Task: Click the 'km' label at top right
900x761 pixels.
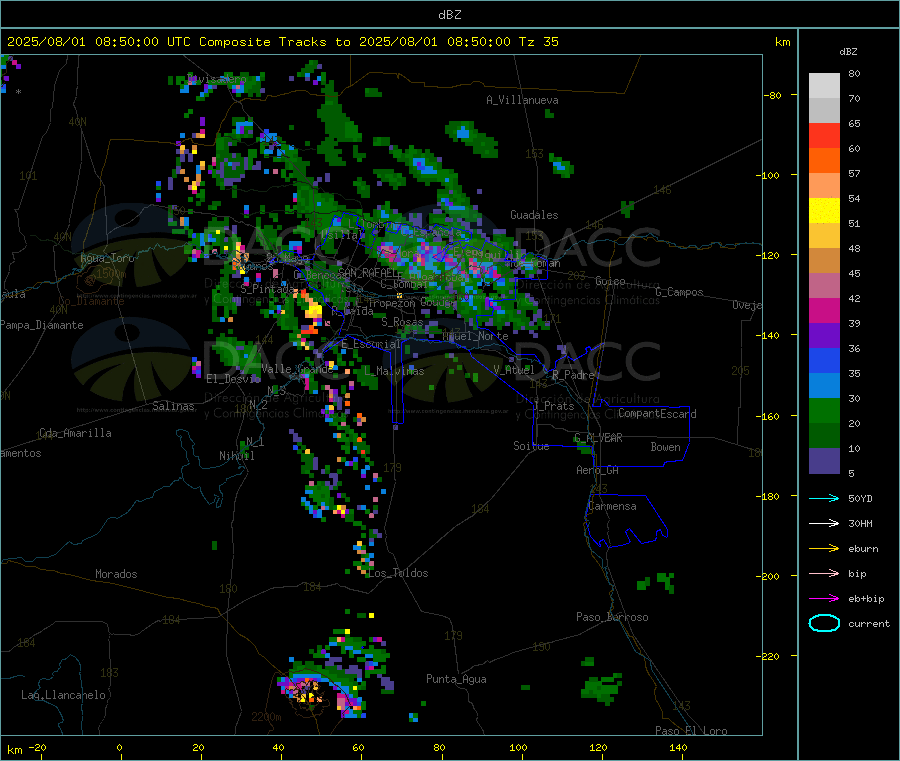Action: pos(782,42)
